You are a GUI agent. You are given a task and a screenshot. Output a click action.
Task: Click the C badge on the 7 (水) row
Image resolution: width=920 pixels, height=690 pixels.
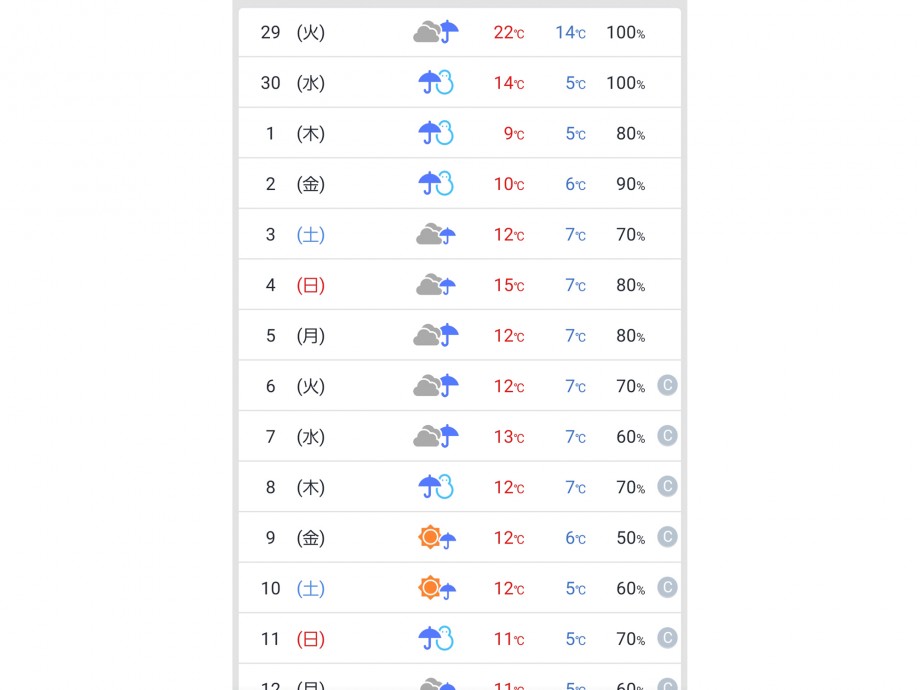(x=667, y=436)
